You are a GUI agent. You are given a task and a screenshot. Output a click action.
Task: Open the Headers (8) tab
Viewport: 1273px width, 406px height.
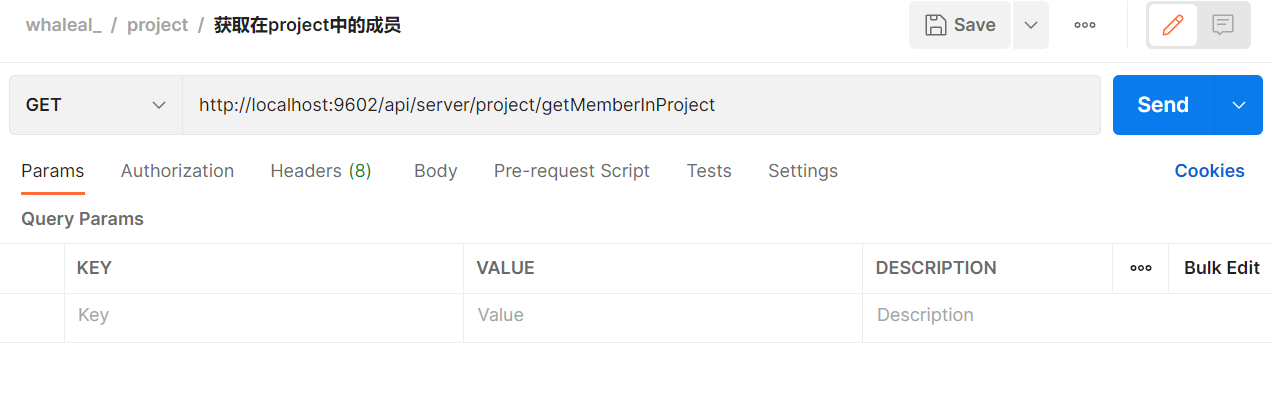[321, 171]
